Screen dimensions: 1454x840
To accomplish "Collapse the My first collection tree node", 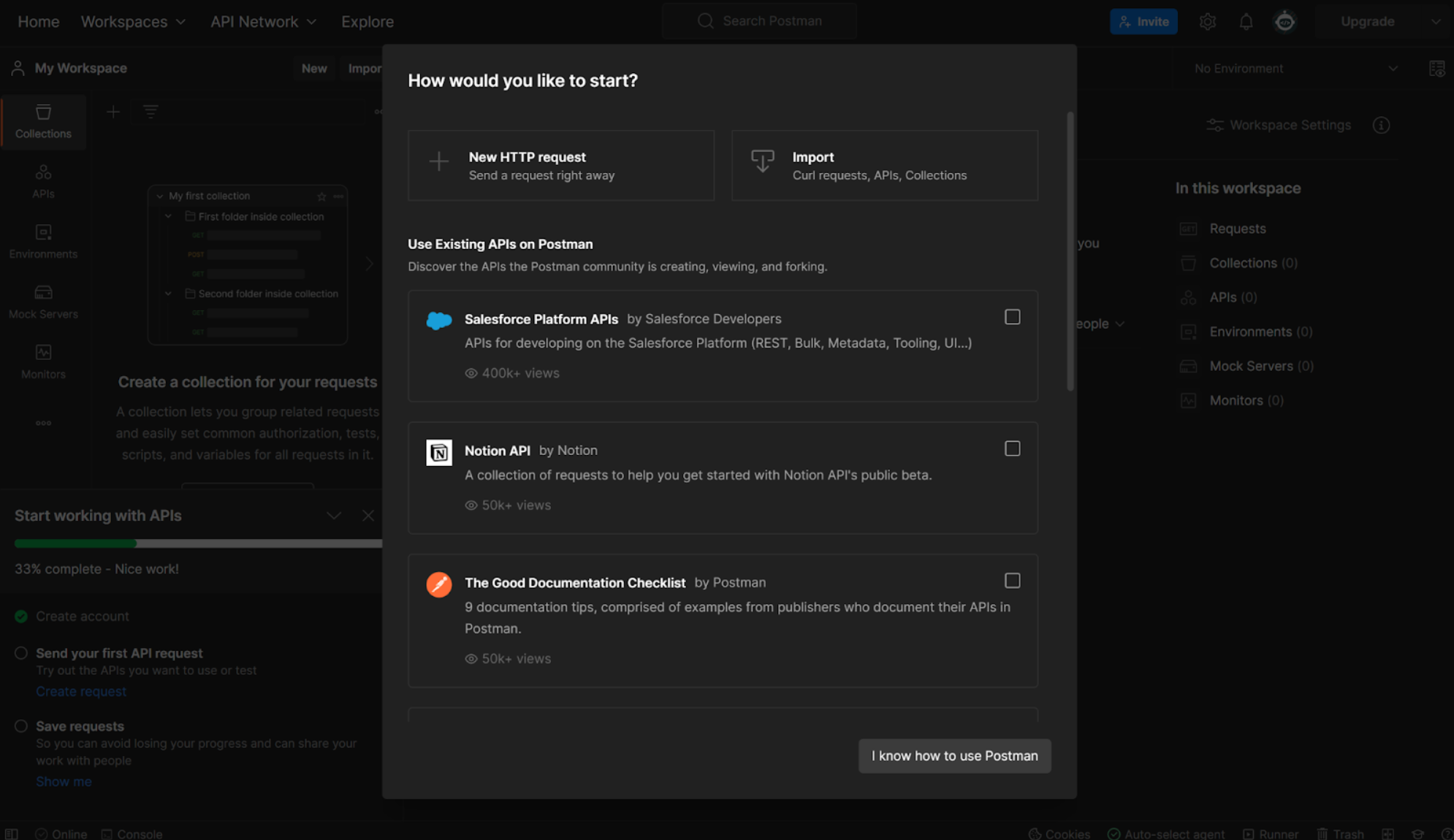I will tap(160, 196).
